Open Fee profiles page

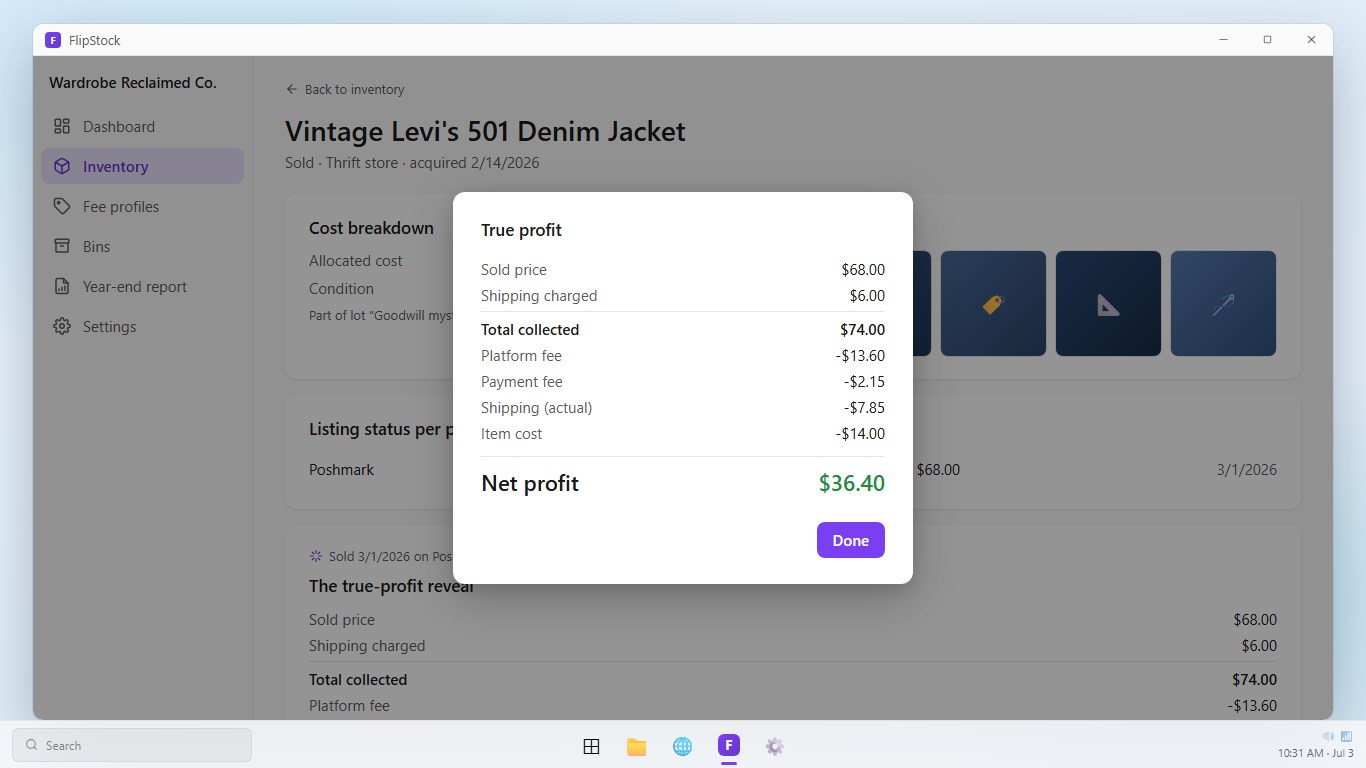click(142, 207)
